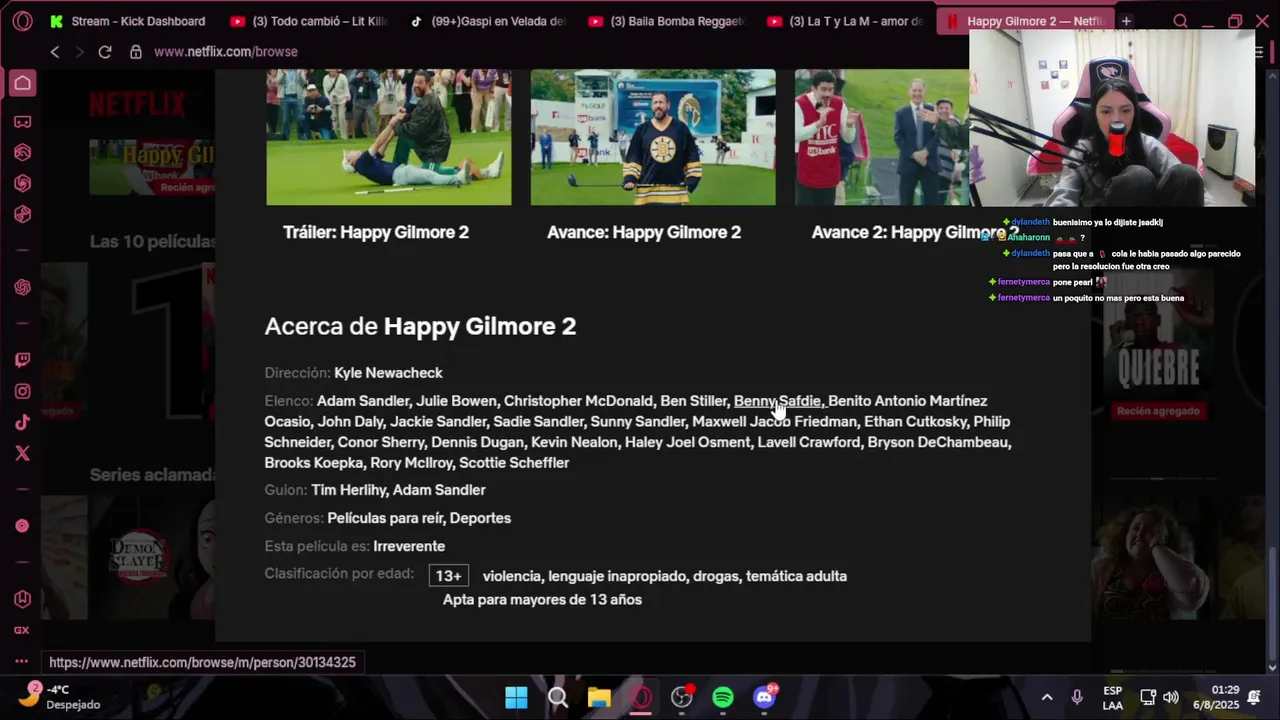
Task: Open Rory McIlroy cast link
Action: pyautogui.click(x=410, y=463)
